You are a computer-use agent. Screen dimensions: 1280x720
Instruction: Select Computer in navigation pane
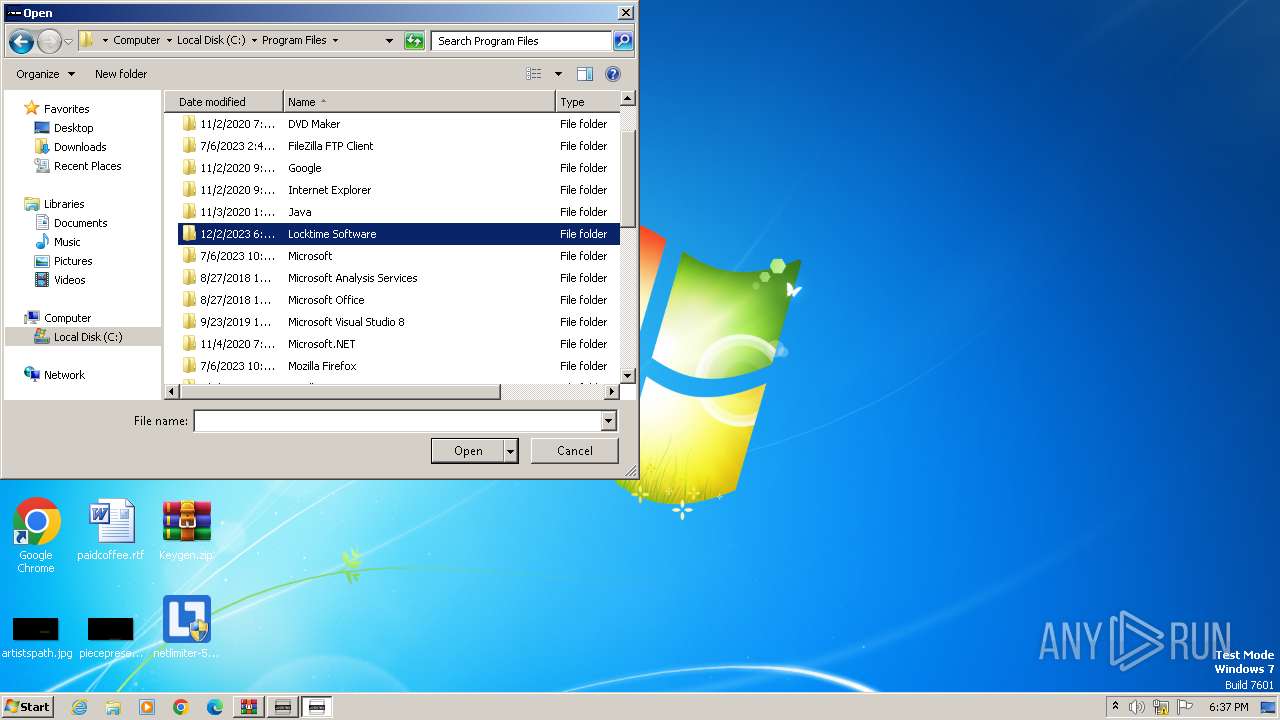coord(67,318)
